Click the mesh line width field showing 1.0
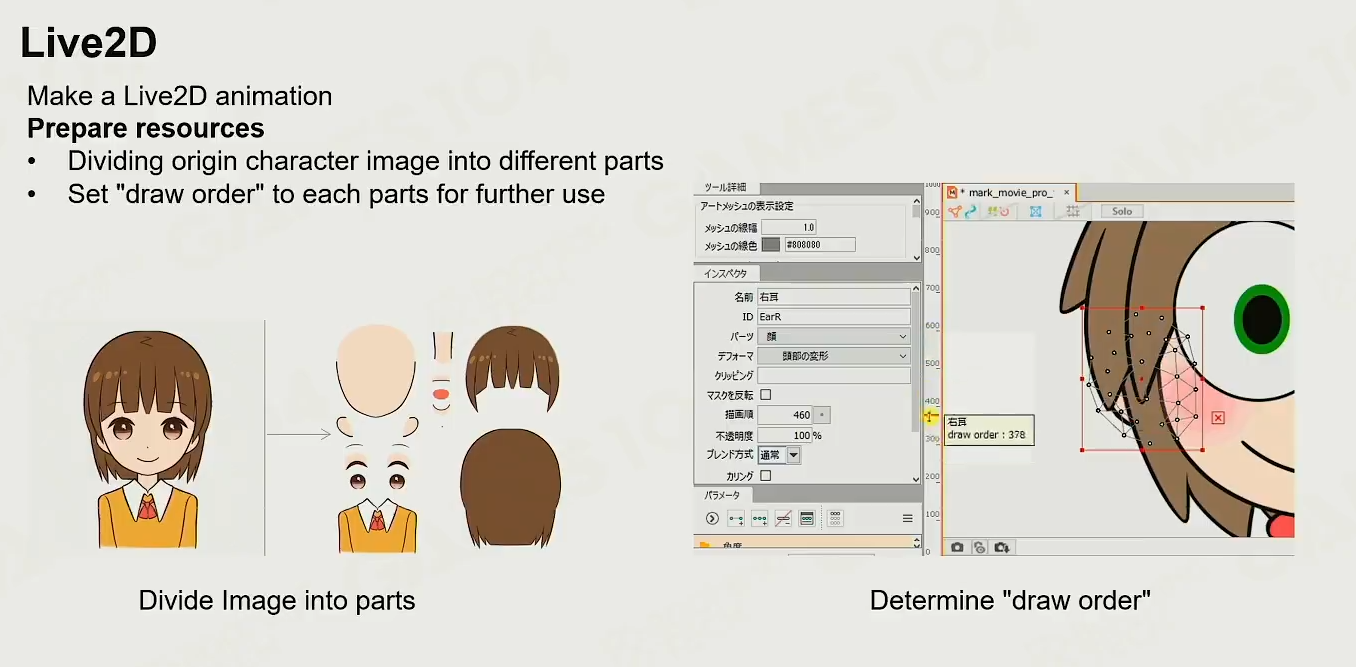Viewport: 1356px width, 667px height. 789,227
